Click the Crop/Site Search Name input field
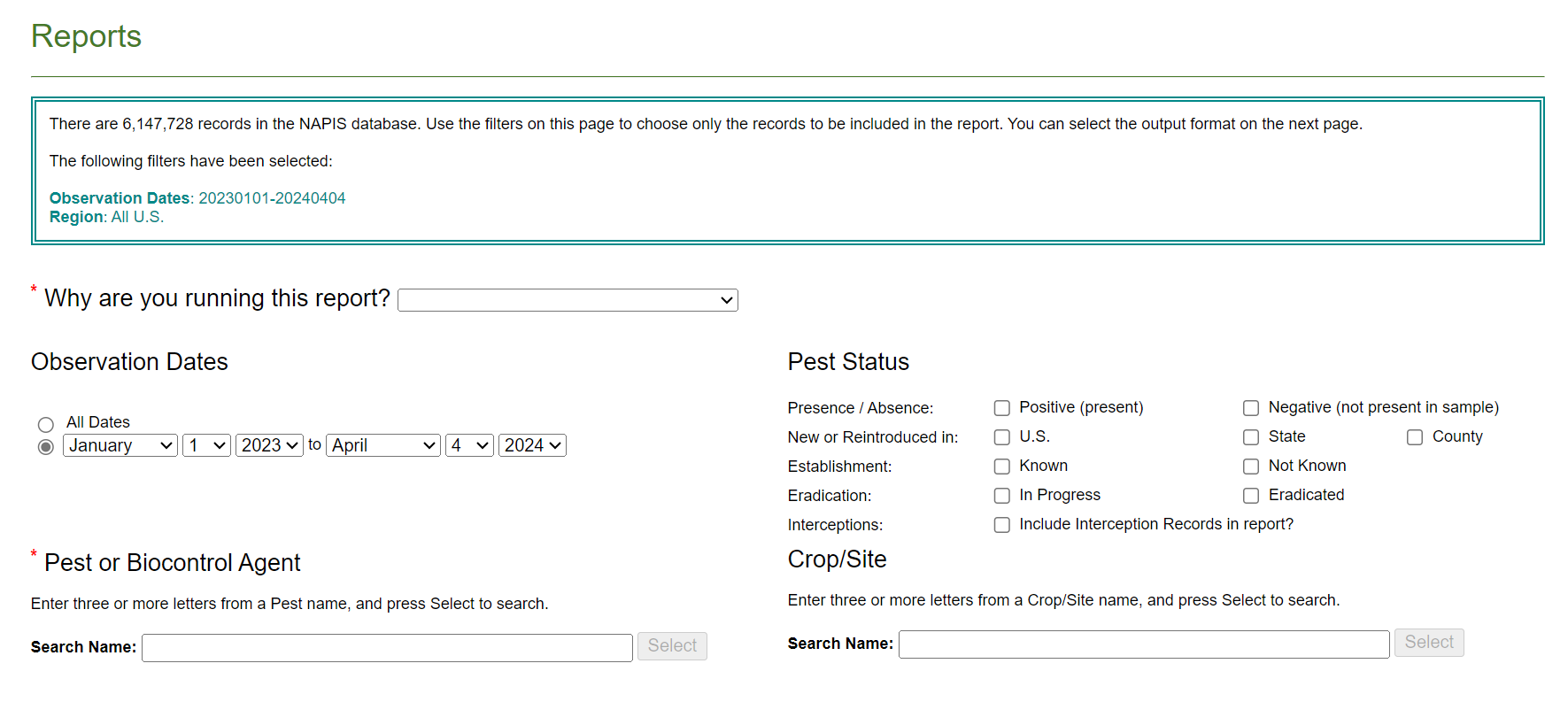Image resolution: width=1568 pixels, height=702 pixels. (1143, 644)
